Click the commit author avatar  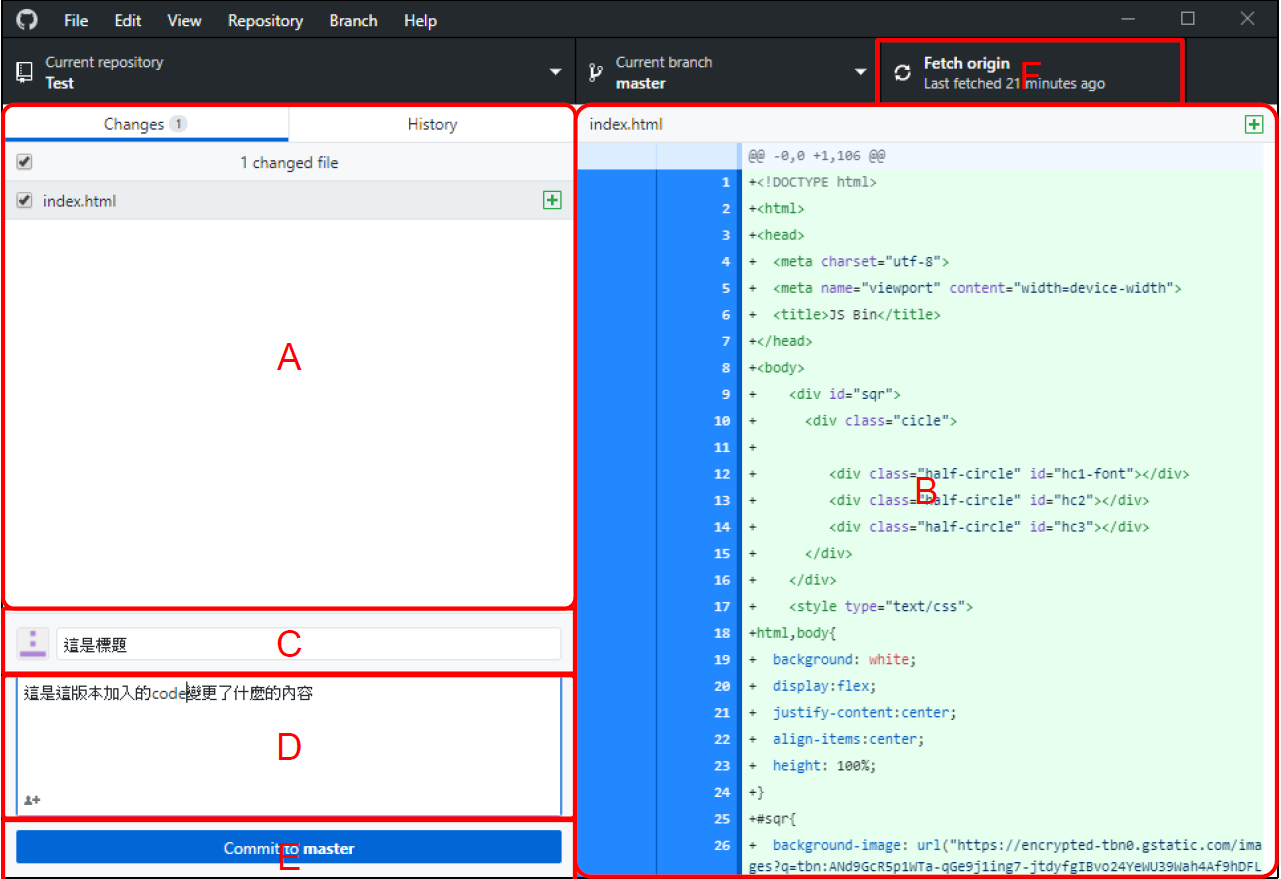pos(33,644)
